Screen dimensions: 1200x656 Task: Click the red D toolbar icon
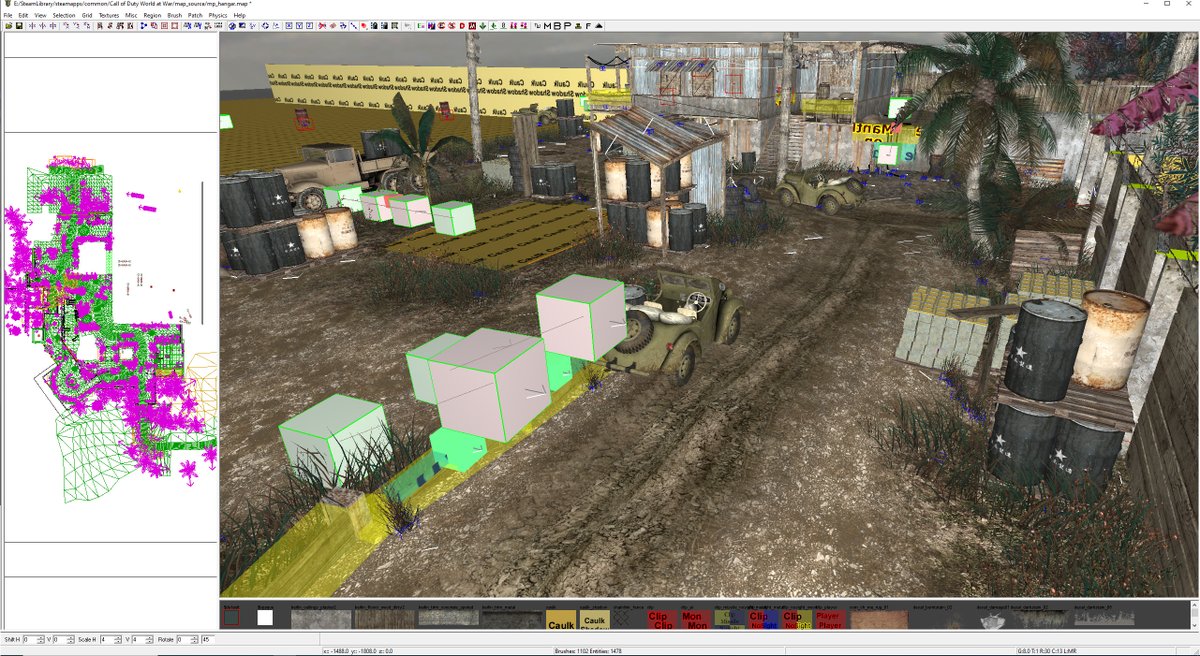(462, 26)
